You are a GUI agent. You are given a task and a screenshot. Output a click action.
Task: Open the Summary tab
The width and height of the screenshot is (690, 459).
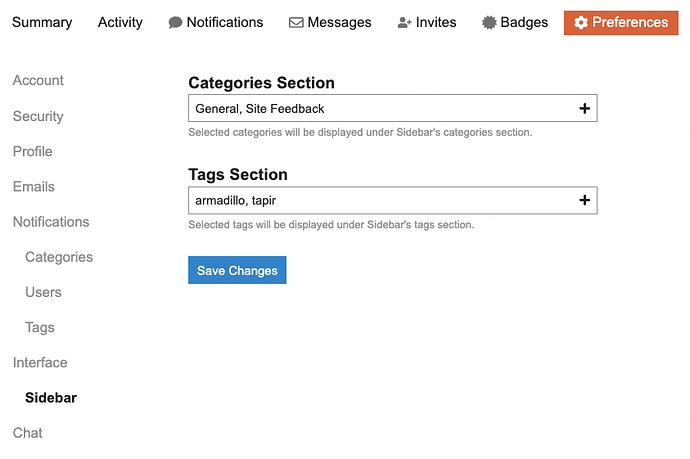(x=42, y=22)
